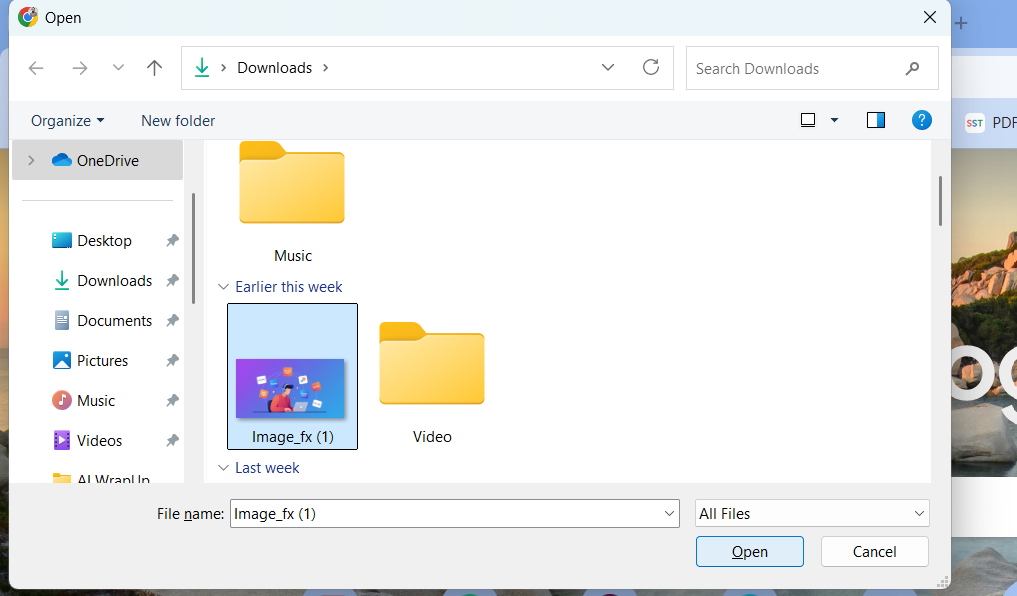This screenshot has height=596, width=1017.
Task: Go back to the previous folder
Action: coord(36,67)
